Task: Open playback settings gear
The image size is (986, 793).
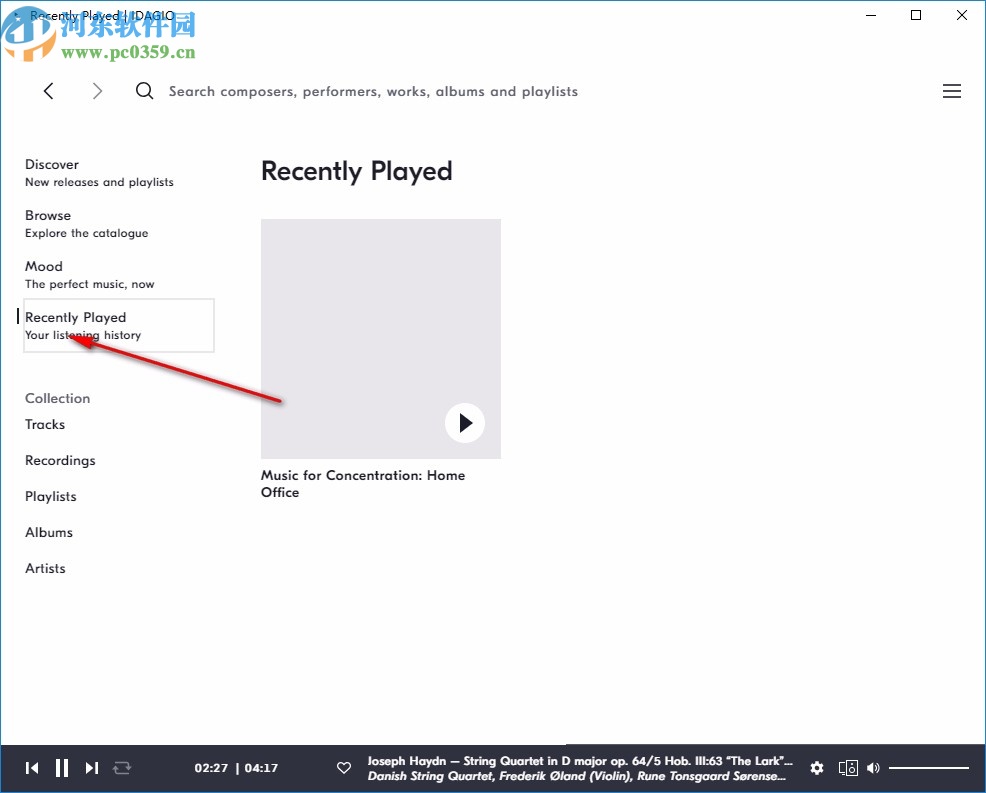Action: click(x=817, y=768)
